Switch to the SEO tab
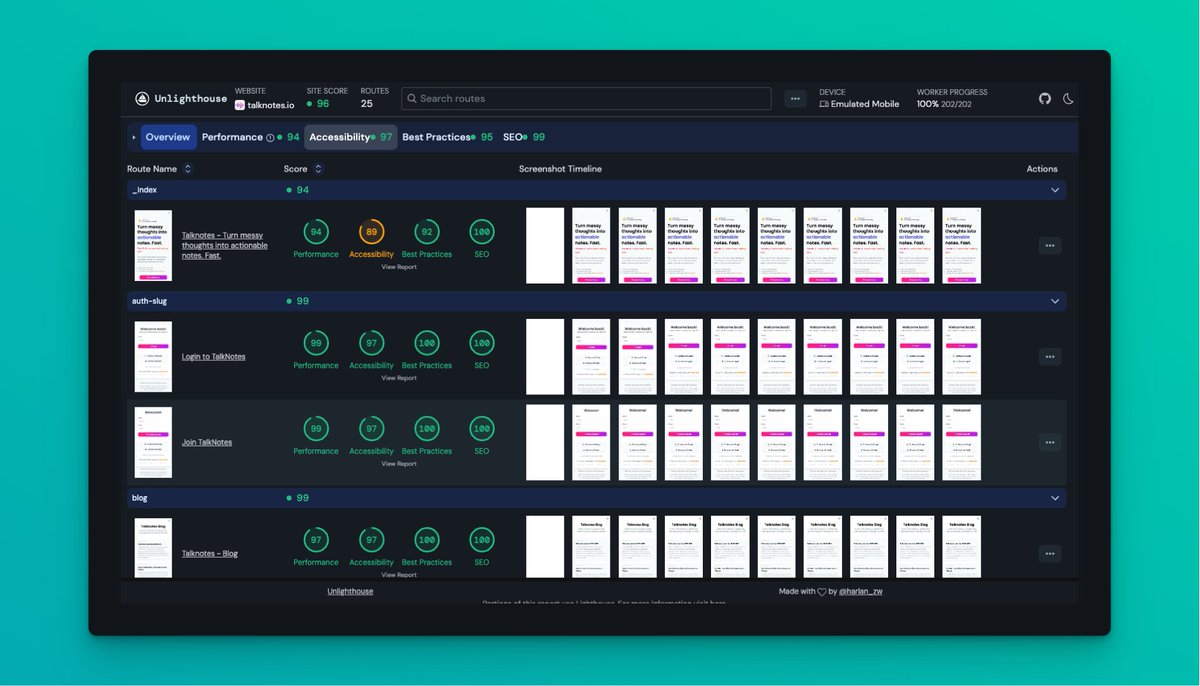1200x686 pixels. pos(524,137)
